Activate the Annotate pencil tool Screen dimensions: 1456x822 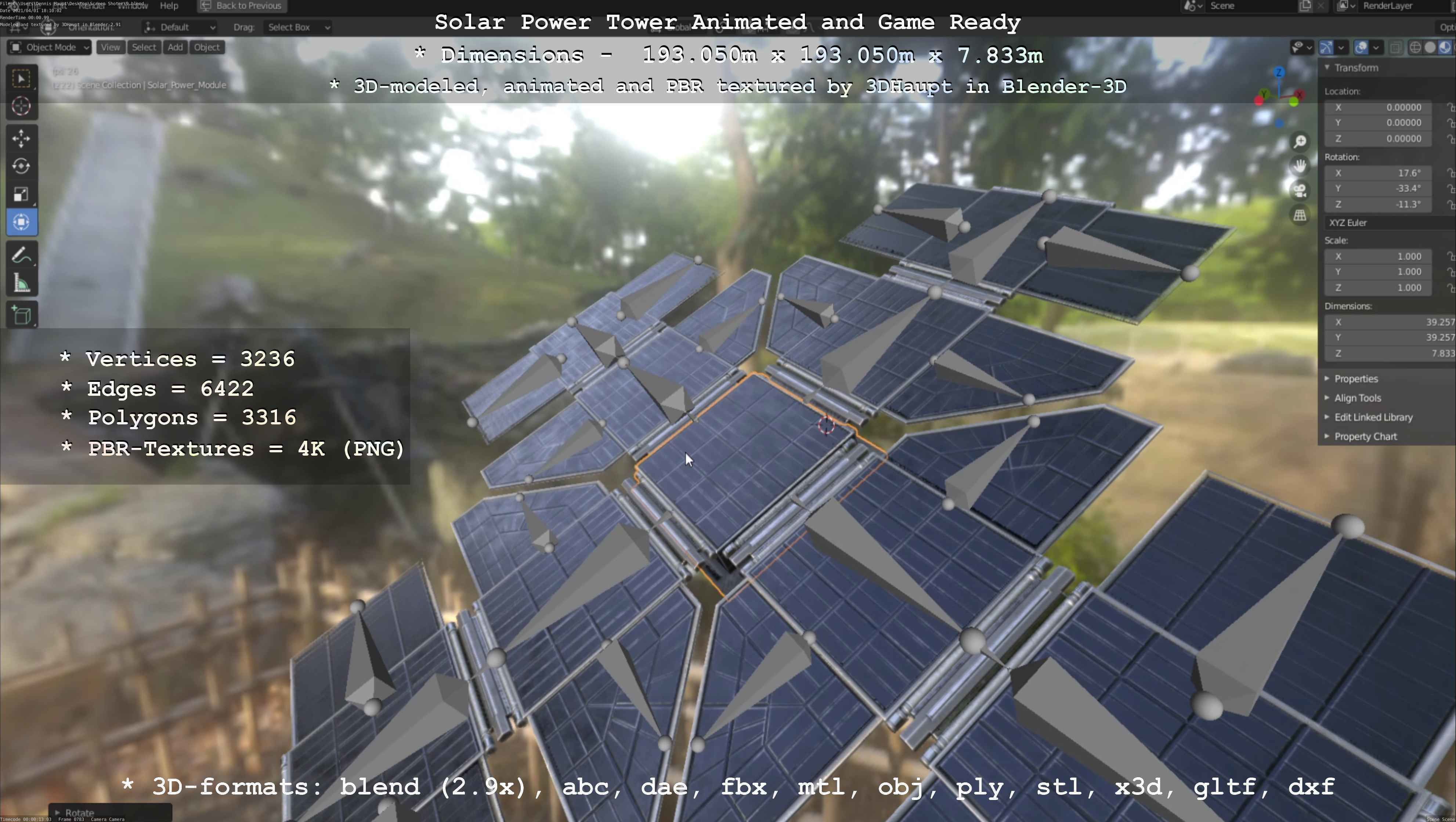point(21,256)
